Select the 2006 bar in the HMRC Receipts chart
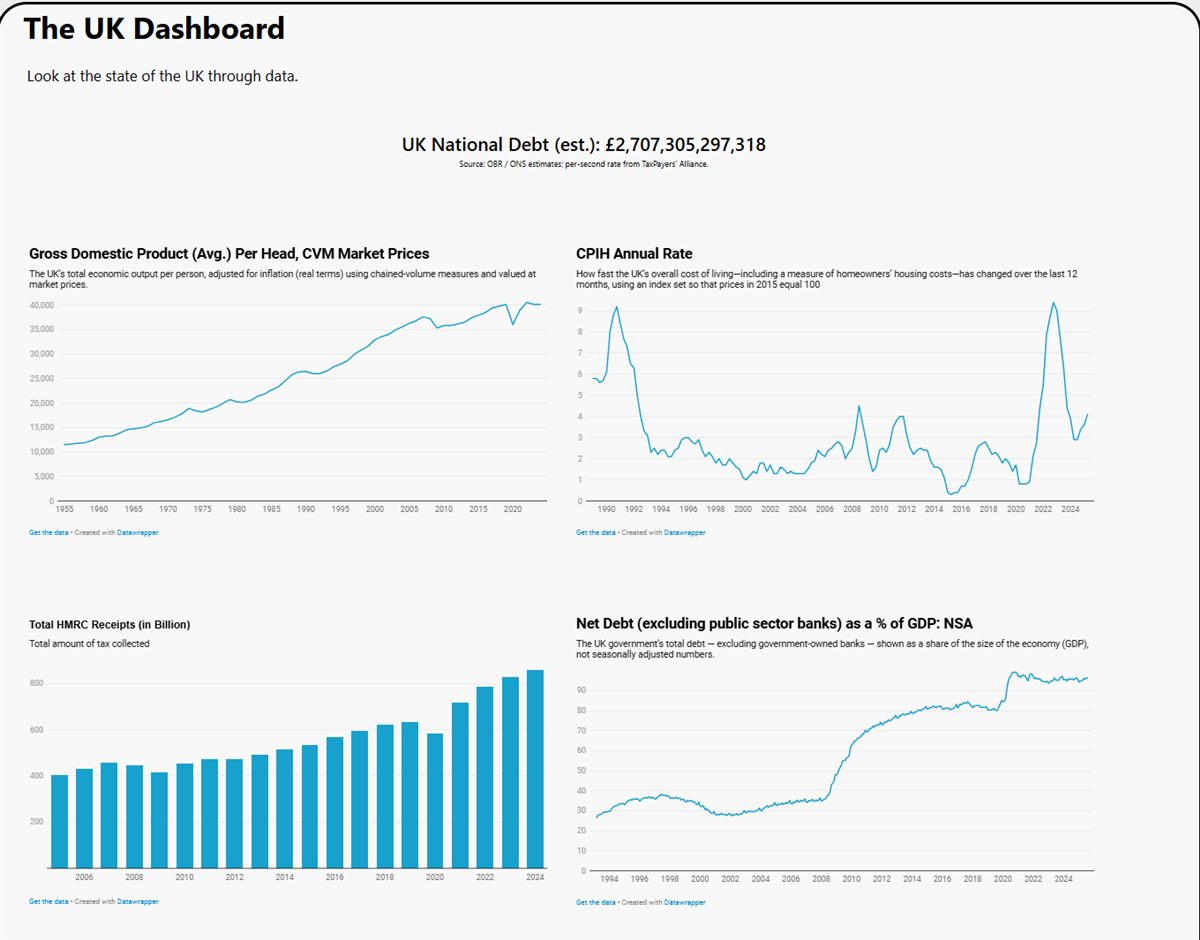Screen dimensions: 1200x940 85,818
